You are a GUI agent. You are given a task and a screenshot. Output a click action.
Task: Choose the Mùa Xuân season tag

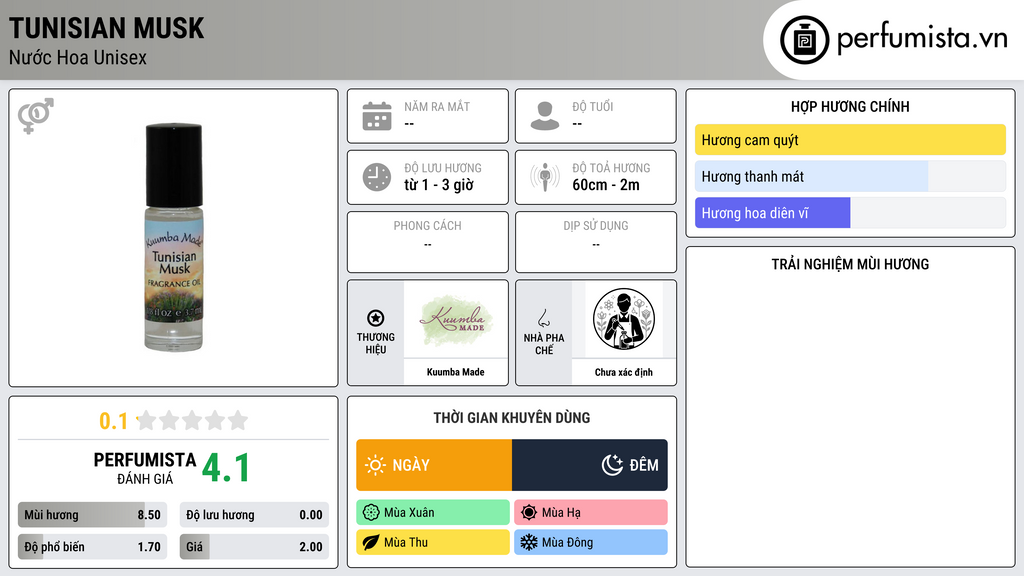[433, 513]
